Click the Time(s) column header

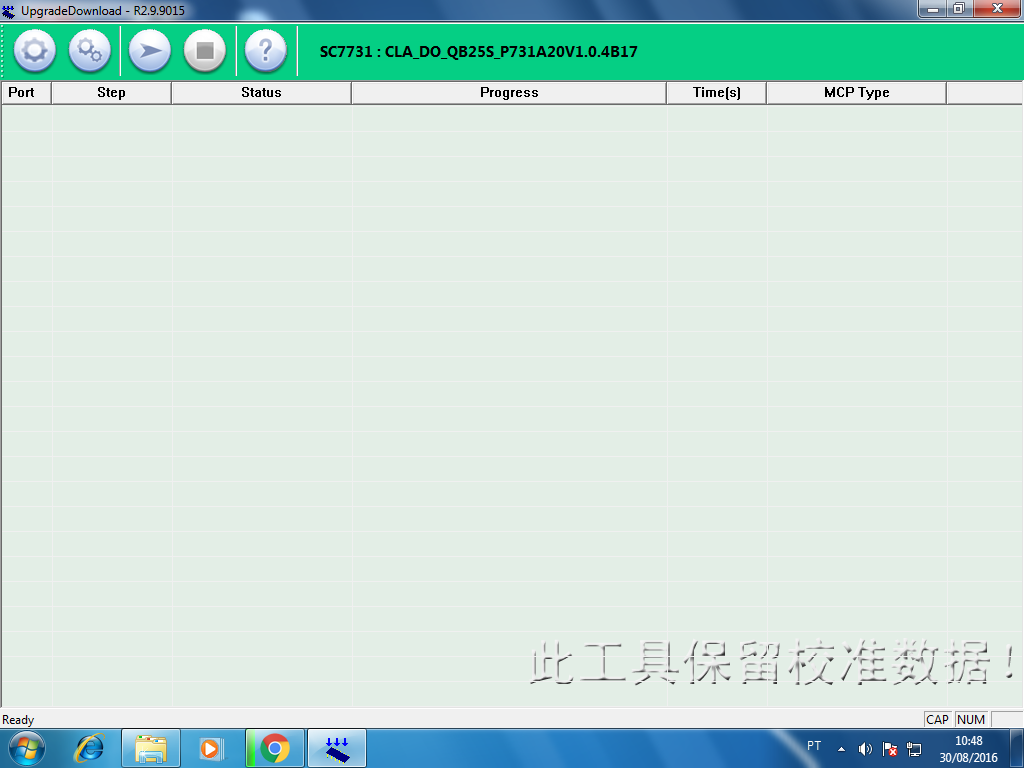(717, 92)
